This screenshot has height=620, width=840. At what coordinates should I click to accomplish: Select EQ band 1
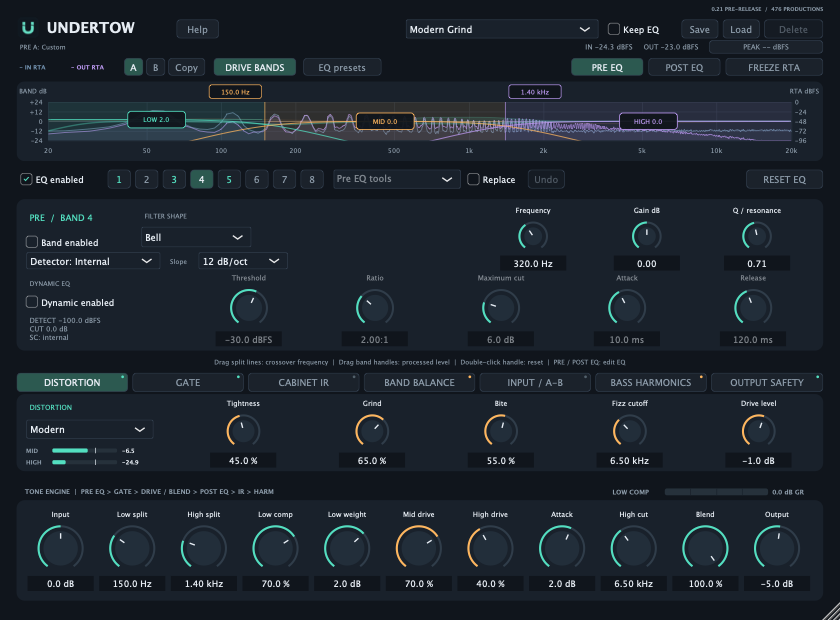(119, 180)
